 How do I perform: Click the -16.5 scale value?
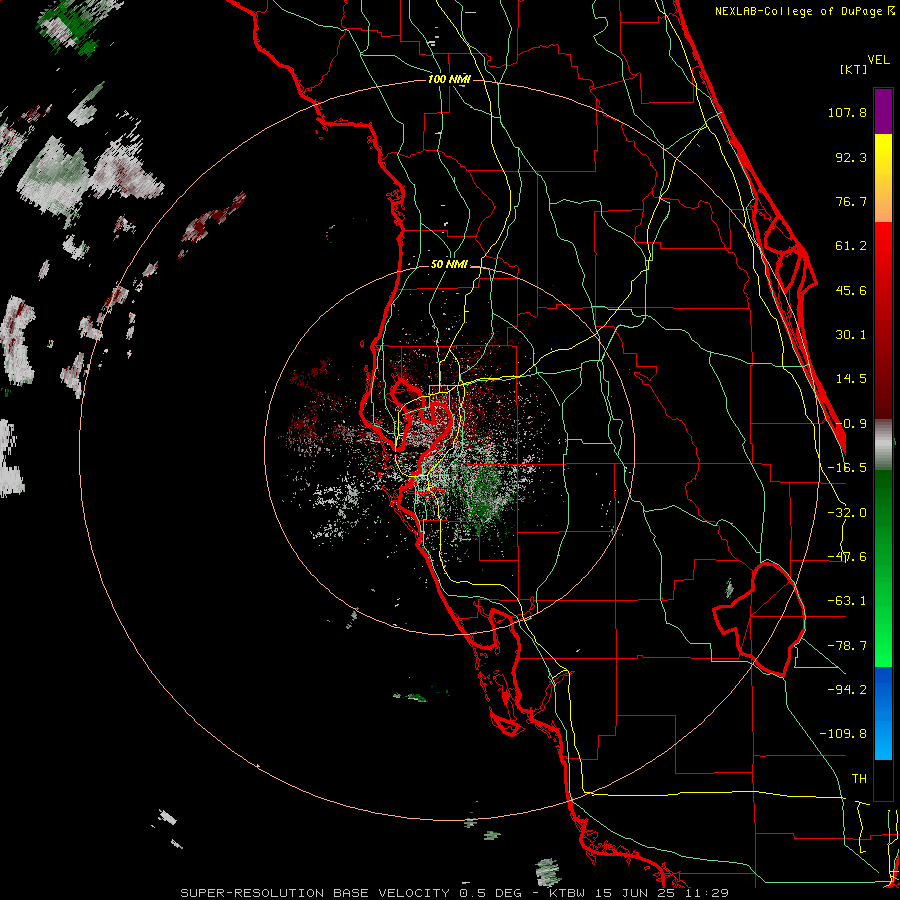pyautogui.click(x=847, y=468)
